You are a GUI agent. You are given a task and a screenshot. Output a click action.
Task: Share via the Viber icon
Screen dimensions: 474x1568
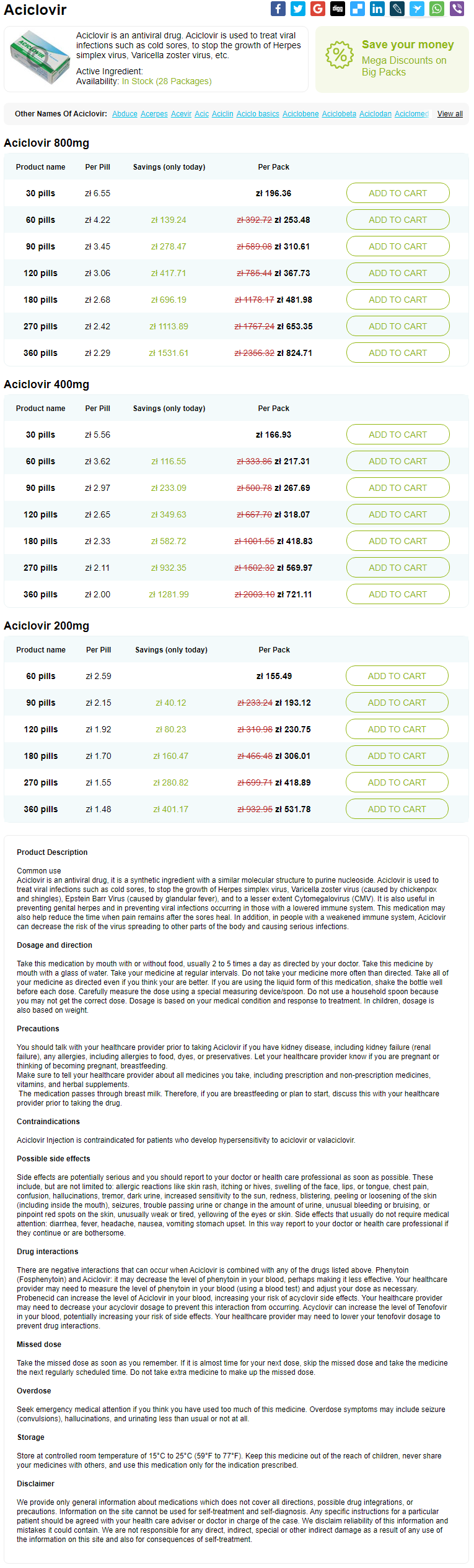click(457, 9)
